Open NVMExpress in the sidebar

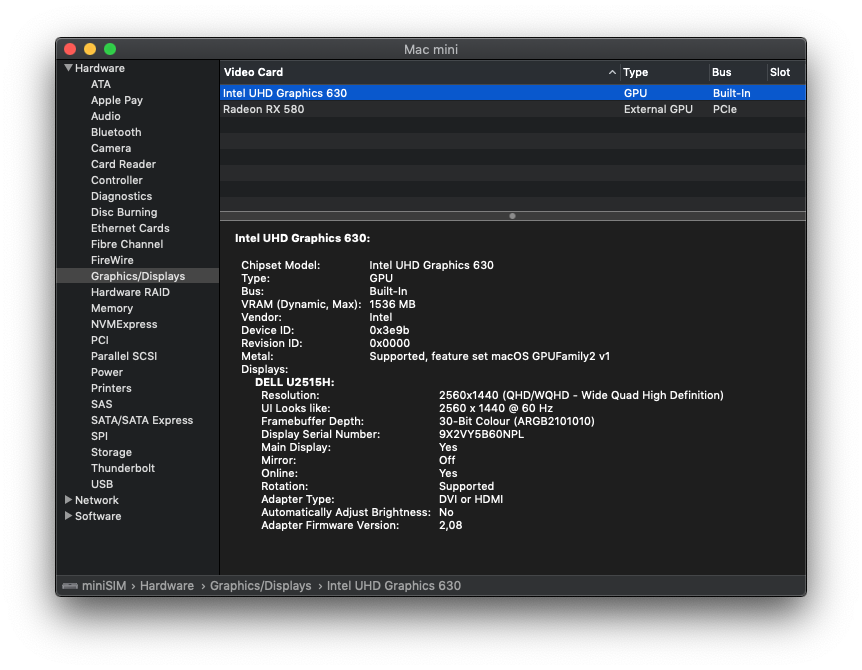tap(124, 324)
